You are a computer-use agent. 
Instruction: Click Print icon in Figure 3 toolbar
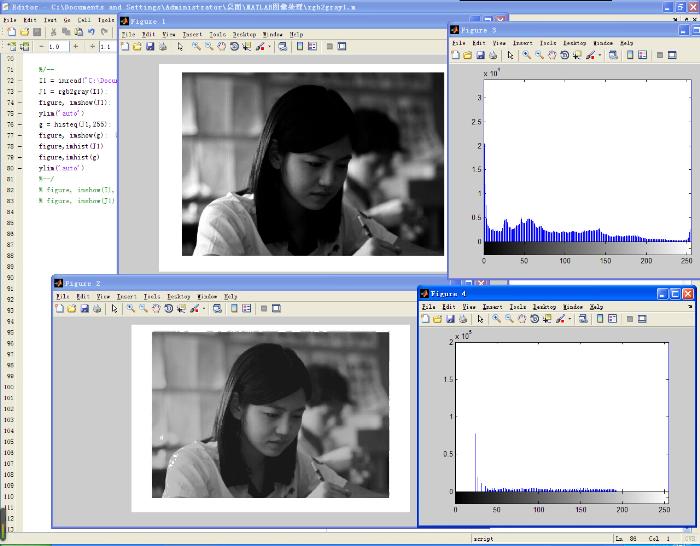pyautogui.click(x=493, y=56)
